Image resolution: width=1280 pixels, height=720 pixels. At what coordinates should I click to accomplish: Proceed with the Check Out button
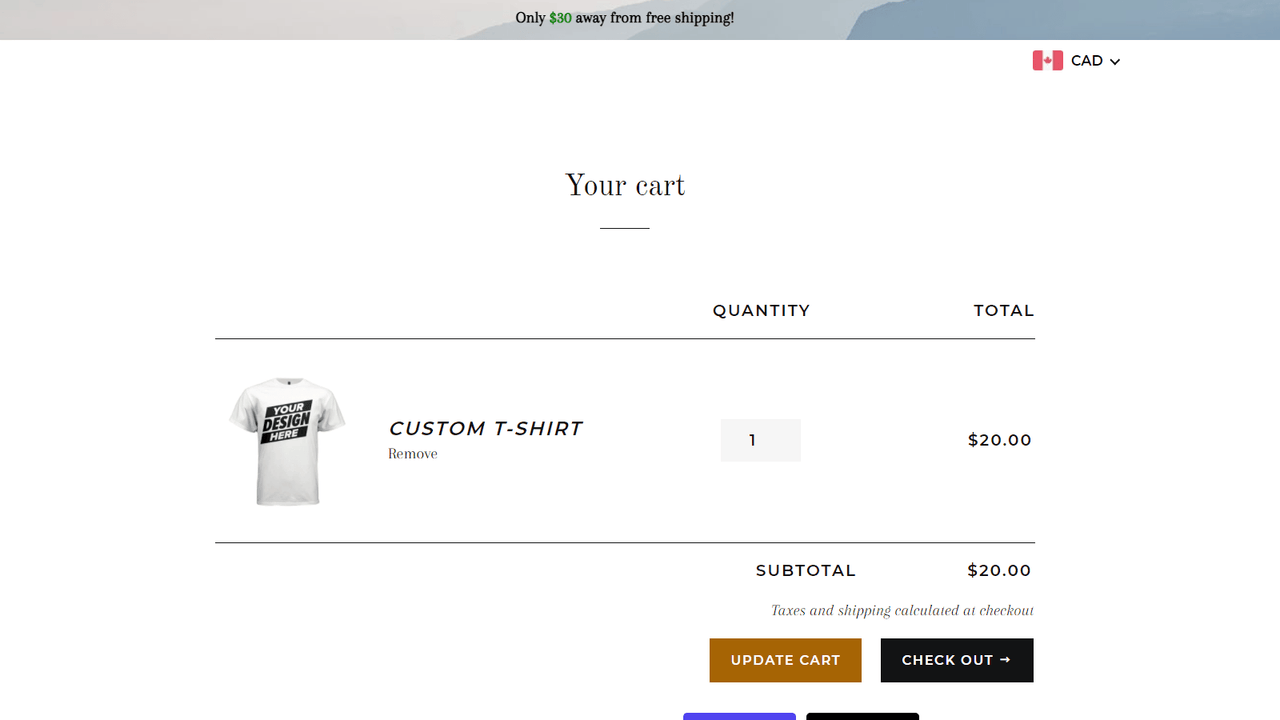tap(957, 660)
